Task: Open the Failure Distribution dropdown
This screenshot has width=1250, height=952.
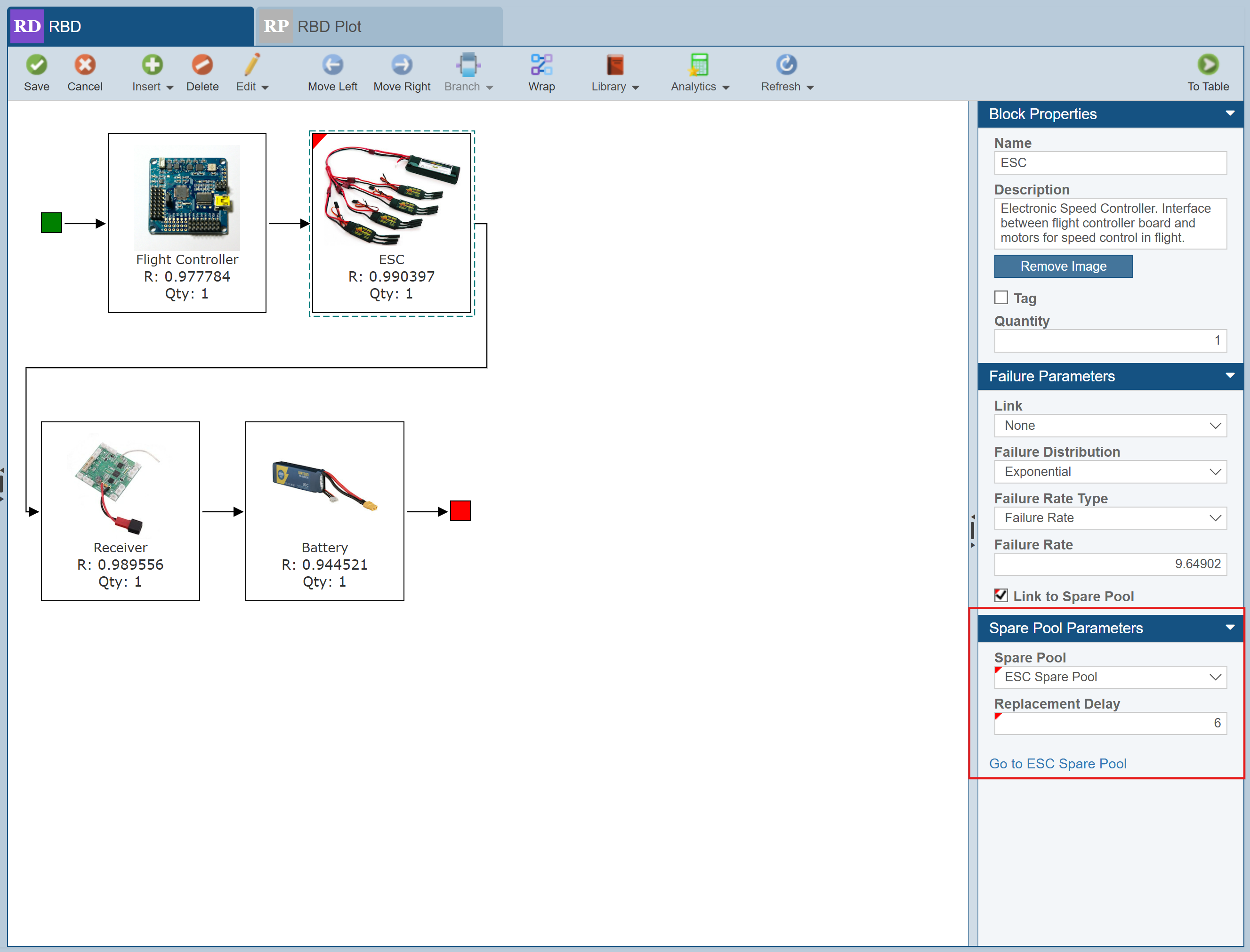Action: tap(1110, 471)
